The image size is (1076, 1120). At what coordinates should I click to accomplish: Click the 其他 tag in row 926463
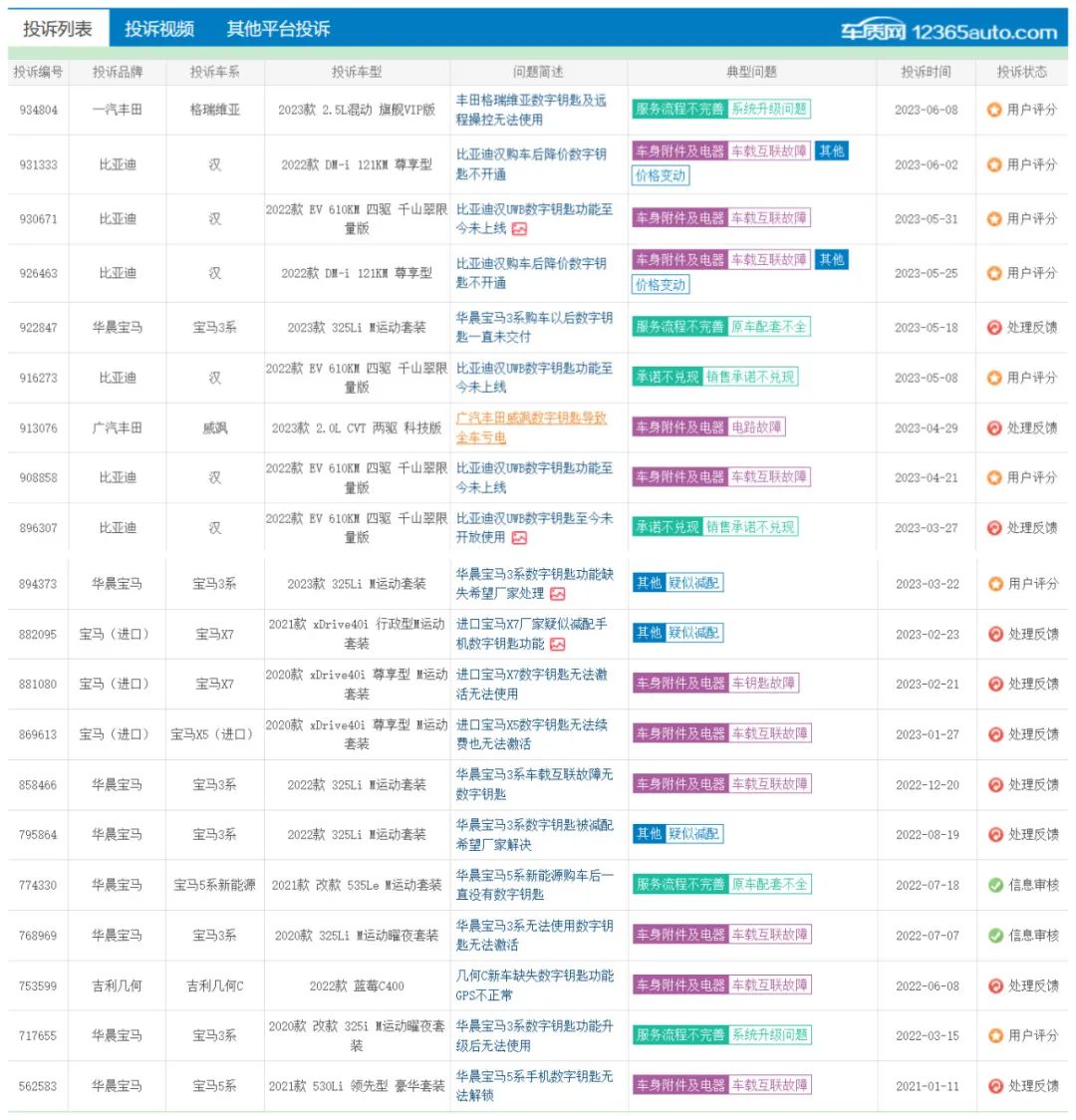pyautogui.click(x=831, y=259)
